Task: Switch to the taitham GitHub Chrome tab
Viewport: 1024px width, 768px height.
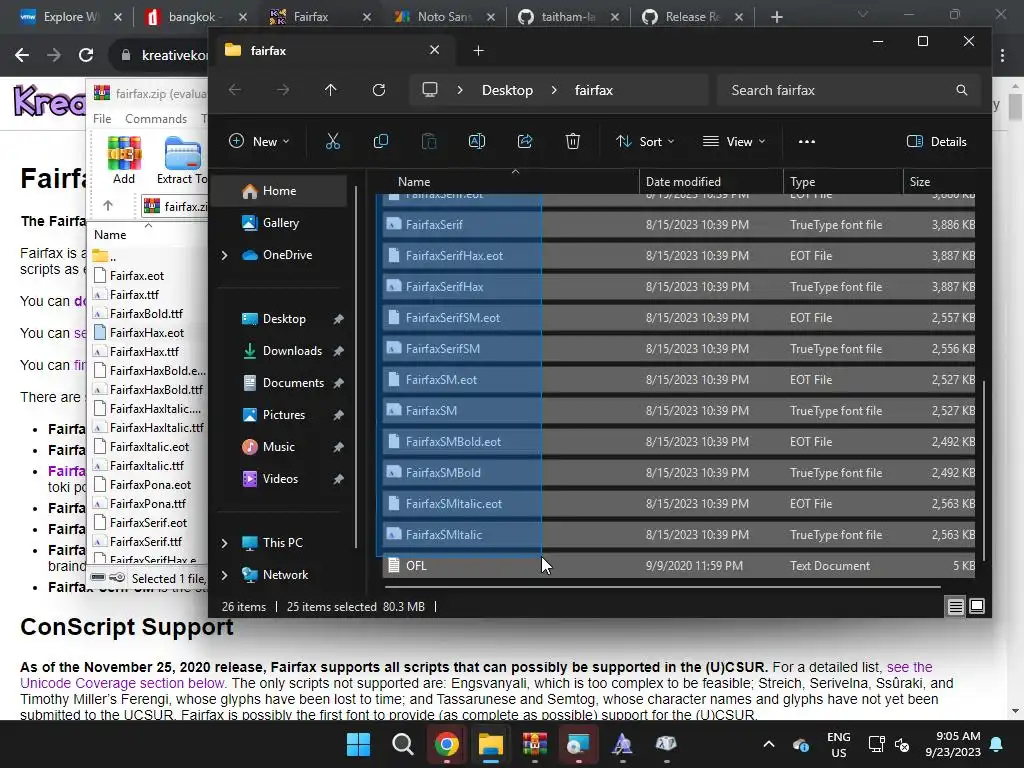Action: pyautogui.click(x=567, y=16)
